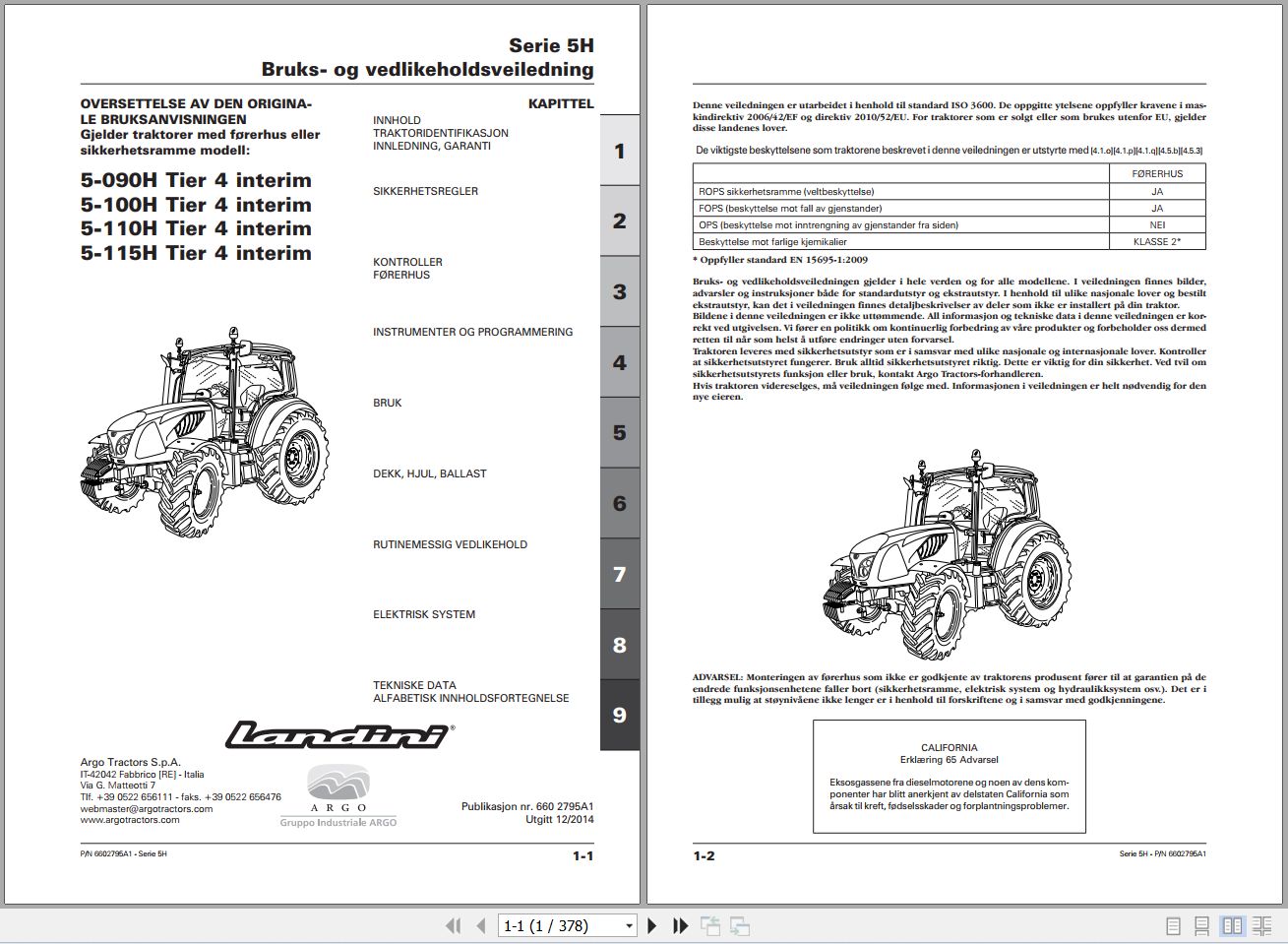Click 'Argo Tractors S.p.A.' company name

click(x=131, y=762)
